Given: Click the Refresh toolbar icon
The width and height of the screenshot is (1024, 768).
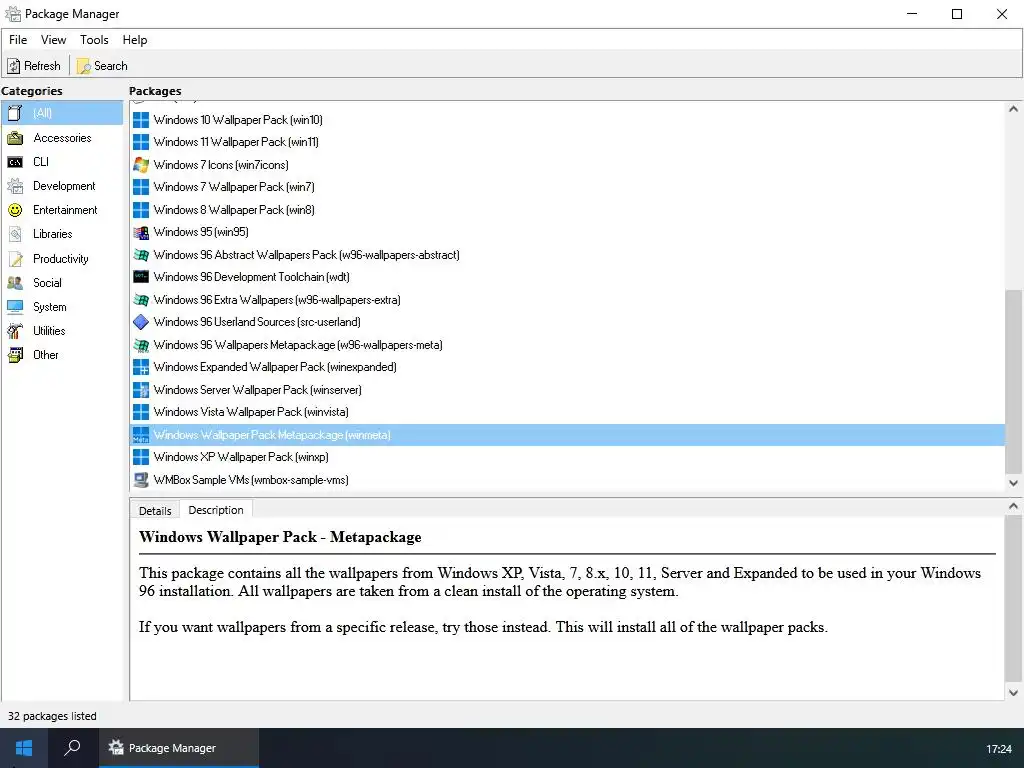Looking at the screenshot, I should [x=13, y=66].
